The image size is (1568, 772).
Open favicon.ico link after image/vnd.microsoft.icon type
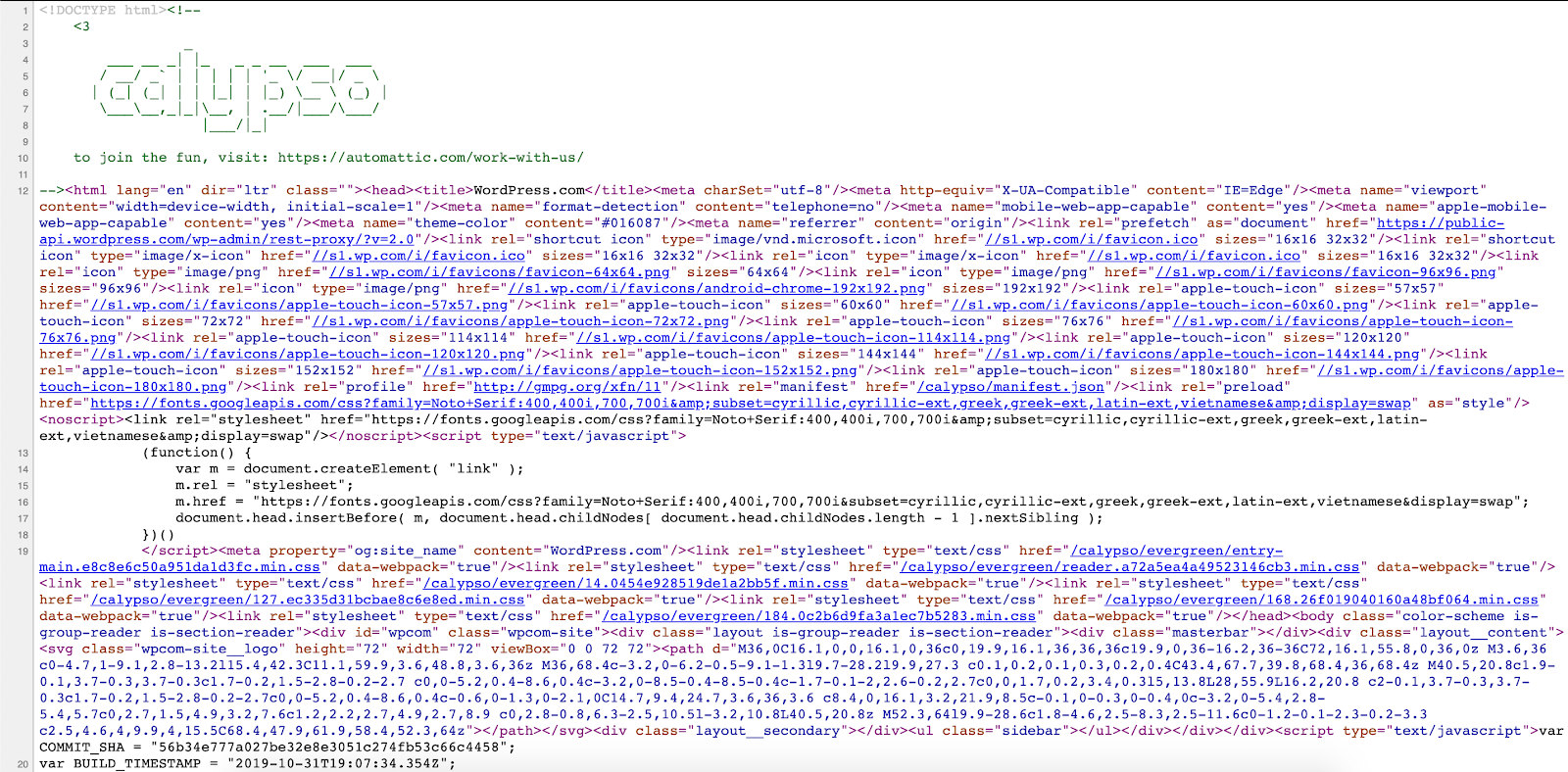pos(1092,239)
